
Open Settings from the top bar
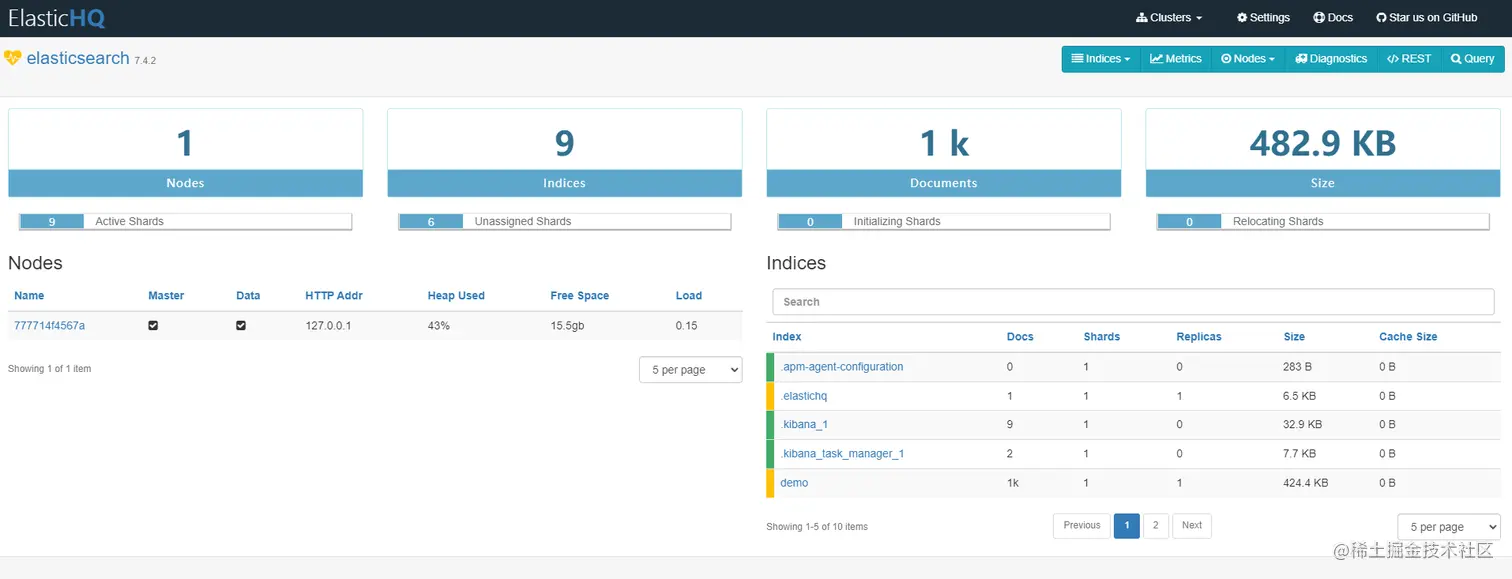click(x=1263, y=18)
